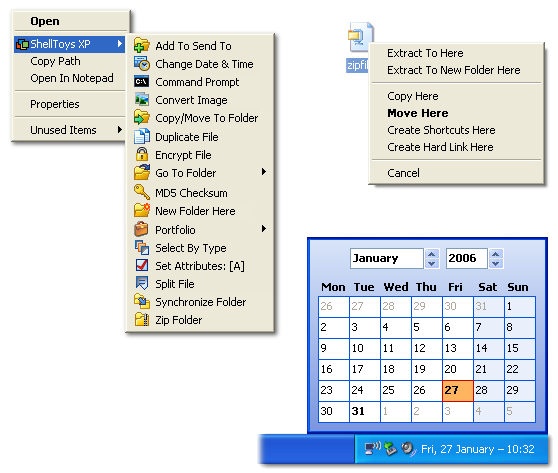Screen dimensions: 558x473
Task: Toggle the Set Attributes checkmark icon
Action: (142, 266)
